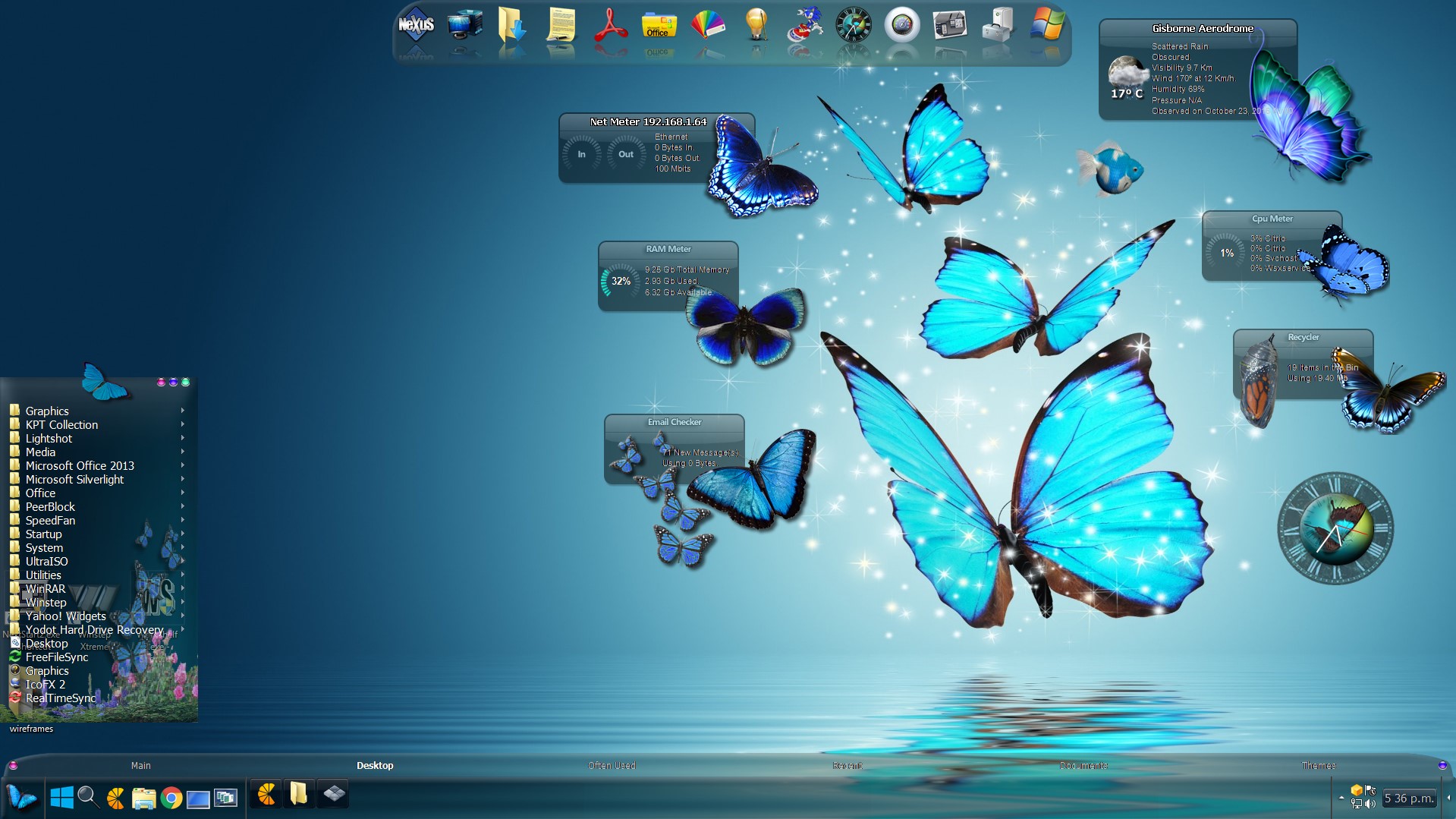Click the purple orb at the shelf's right end
The image size is (1456, 819).
pos(1442,766)
